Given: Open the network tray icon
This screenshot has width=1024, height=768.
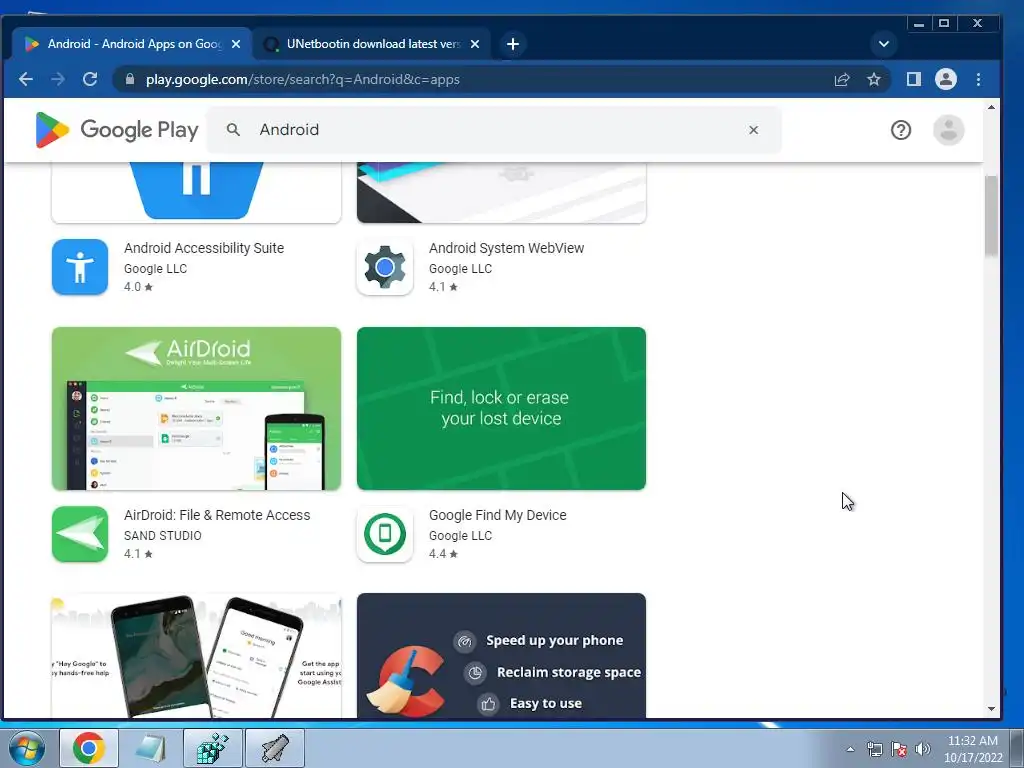Looking at the screenshot, I should tap(874, 749).
